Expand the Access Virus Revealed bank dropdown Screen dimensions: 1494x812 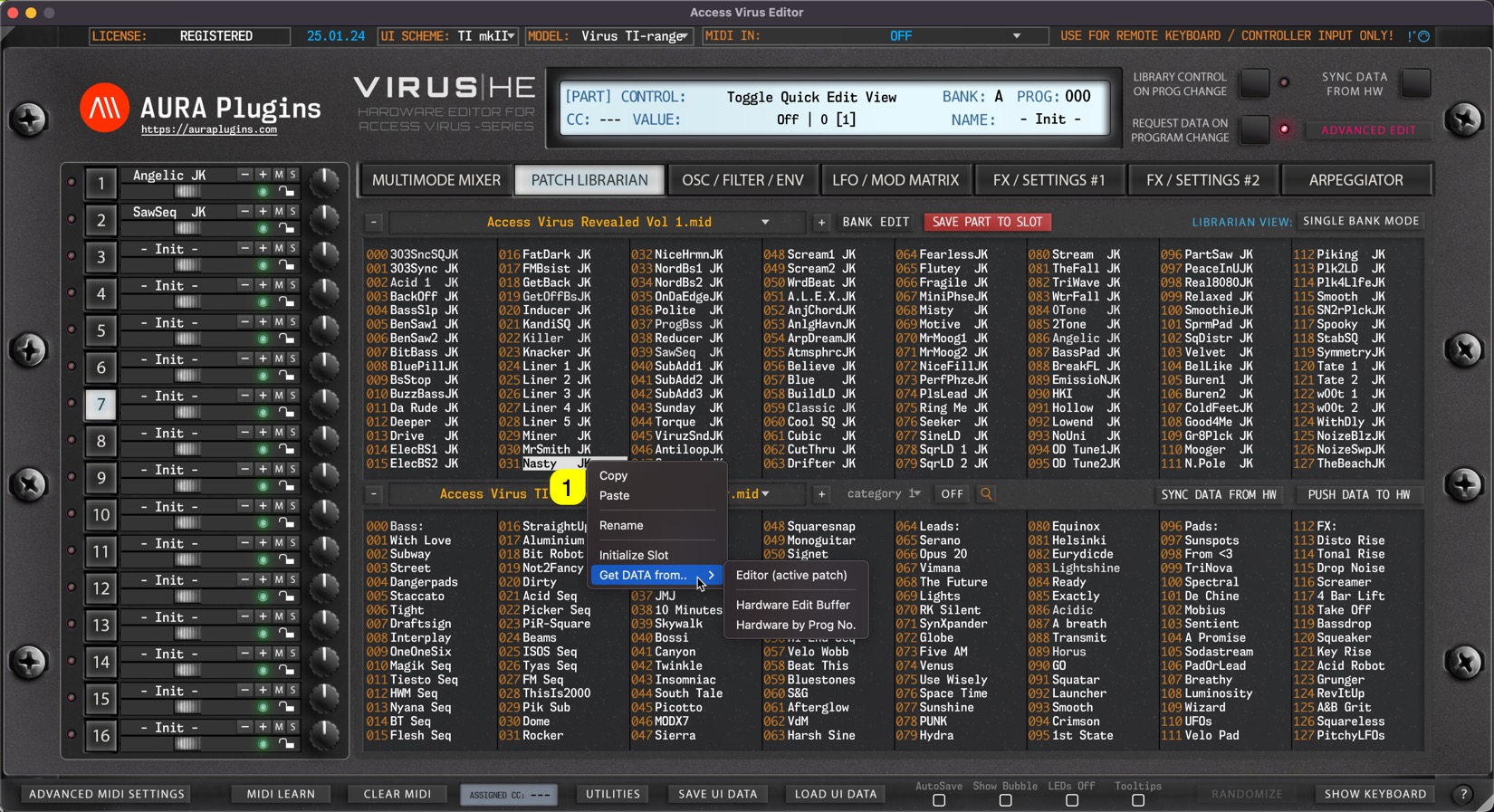tap(765, 222)
